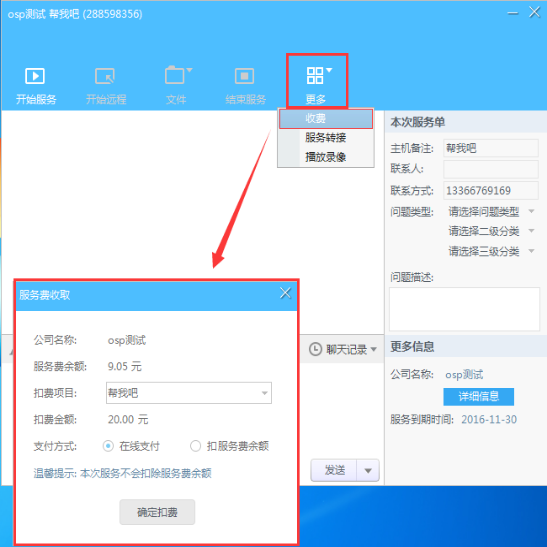Click the 问题描述 text area
Image resolution: width=547 pixels, height=547 pixels.
click(464, 309)
